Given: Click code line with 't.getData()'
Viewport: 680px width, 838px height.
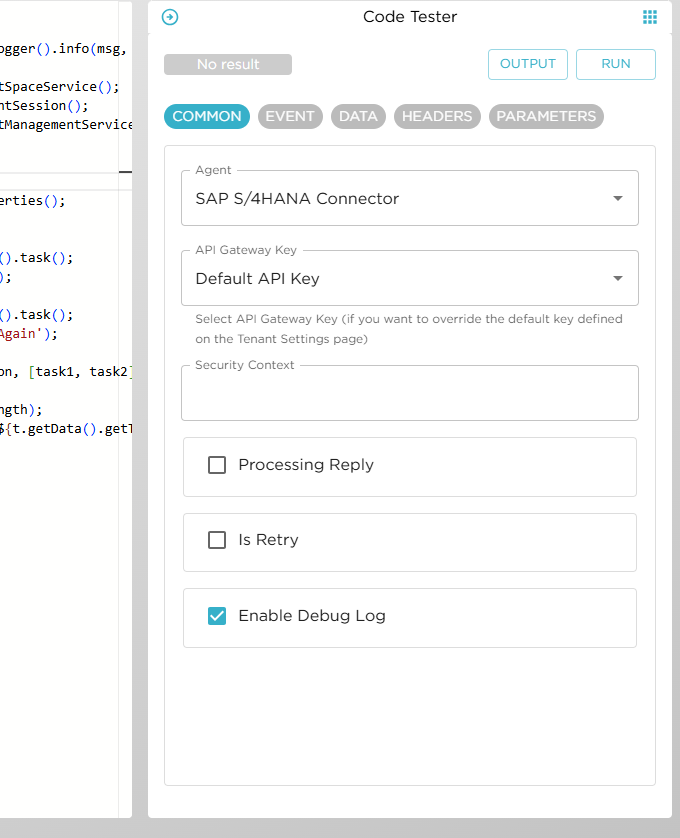Looking at the screenshot, I should [65, 429].
